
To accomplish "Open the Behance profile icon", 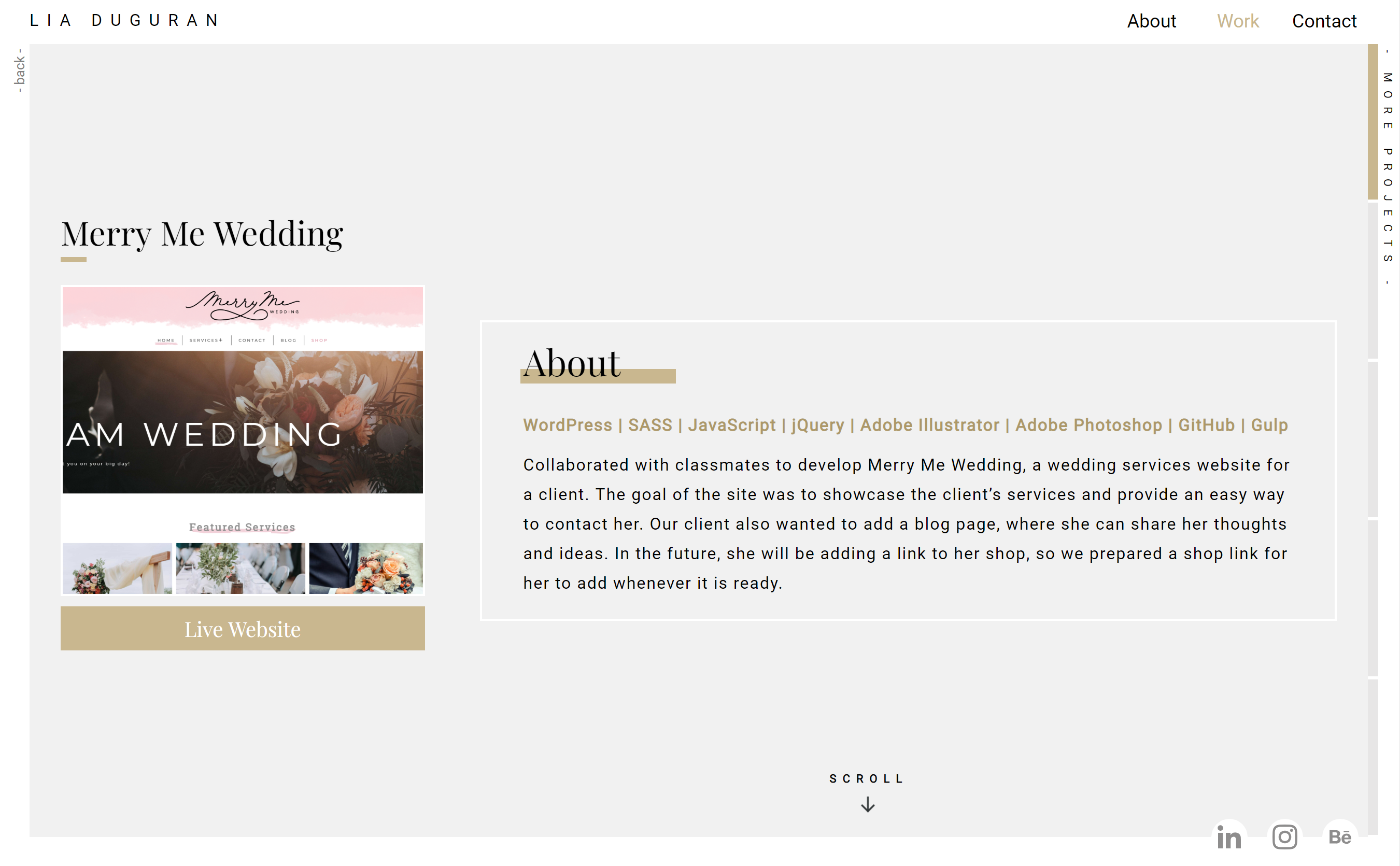I will (x=1340, y=837).
